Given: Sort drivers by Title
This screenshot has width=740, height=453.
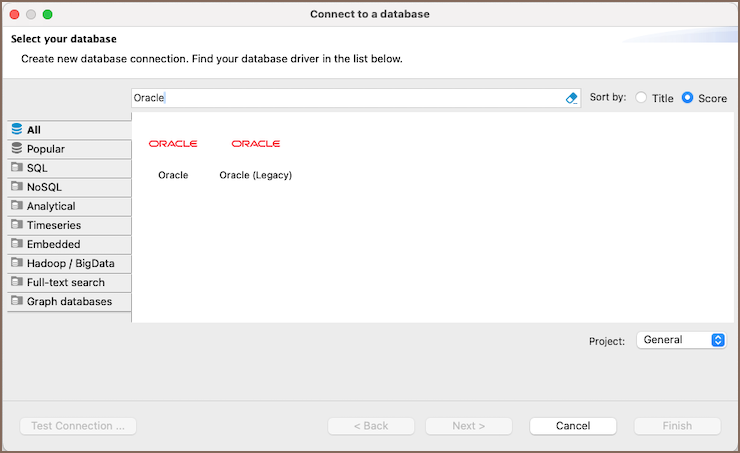Looking at the screenshot, I should coord(642,98).
